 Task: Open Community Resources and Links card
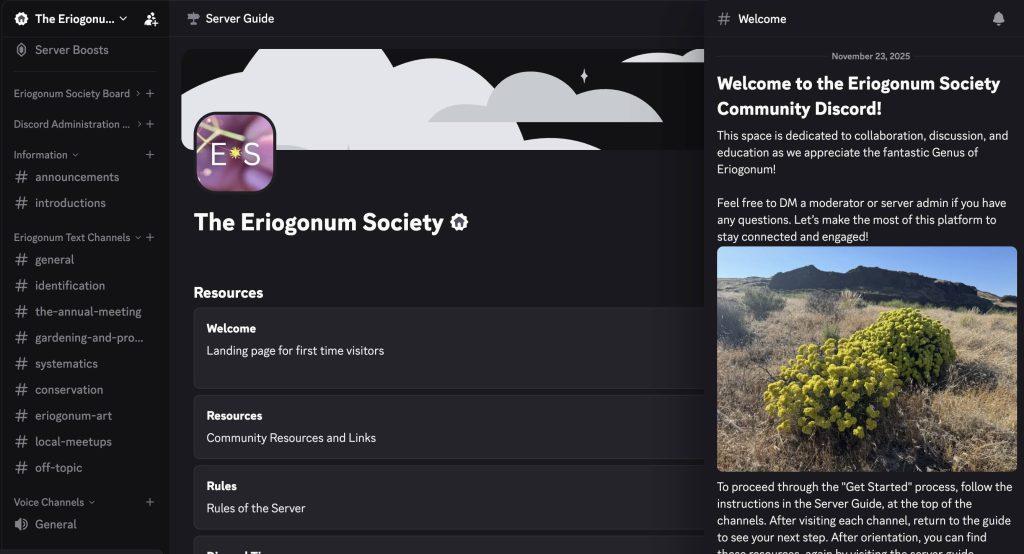click(x=449, y=427)
